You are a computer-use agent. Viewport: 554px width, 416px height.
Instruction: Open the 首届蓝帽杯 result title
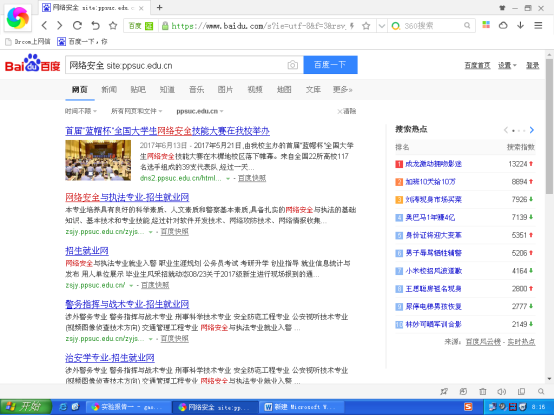coord(167,131)
